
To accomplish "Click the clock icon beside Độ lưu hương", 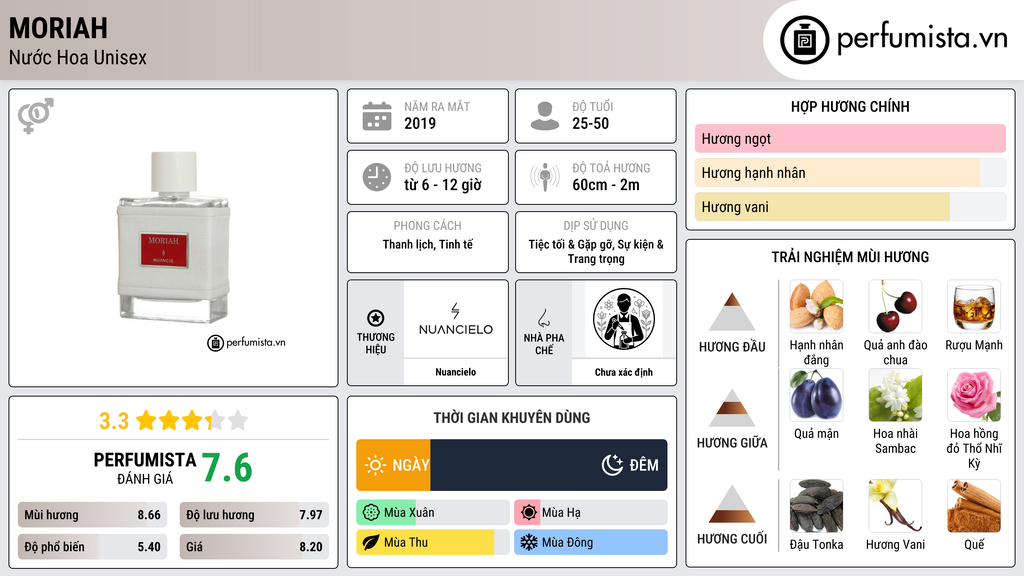I will (377, 177).
